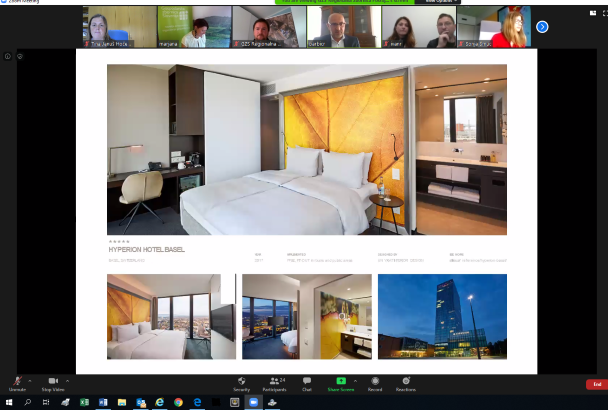Click the encryption shield icon top left

pyautogui.click(x=20, y=56)
